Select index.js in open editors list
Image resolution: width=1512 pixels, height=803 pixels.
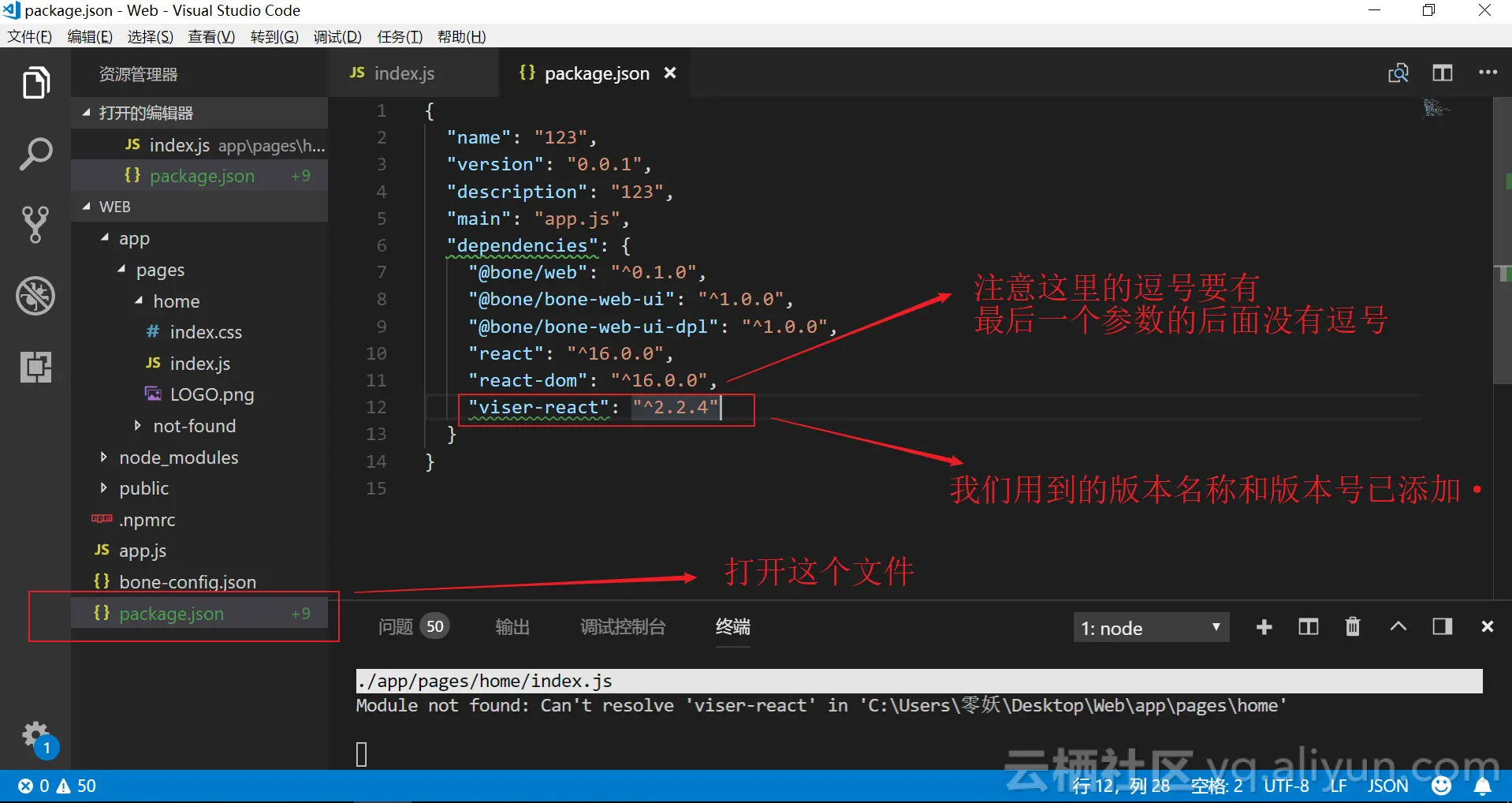199,145
